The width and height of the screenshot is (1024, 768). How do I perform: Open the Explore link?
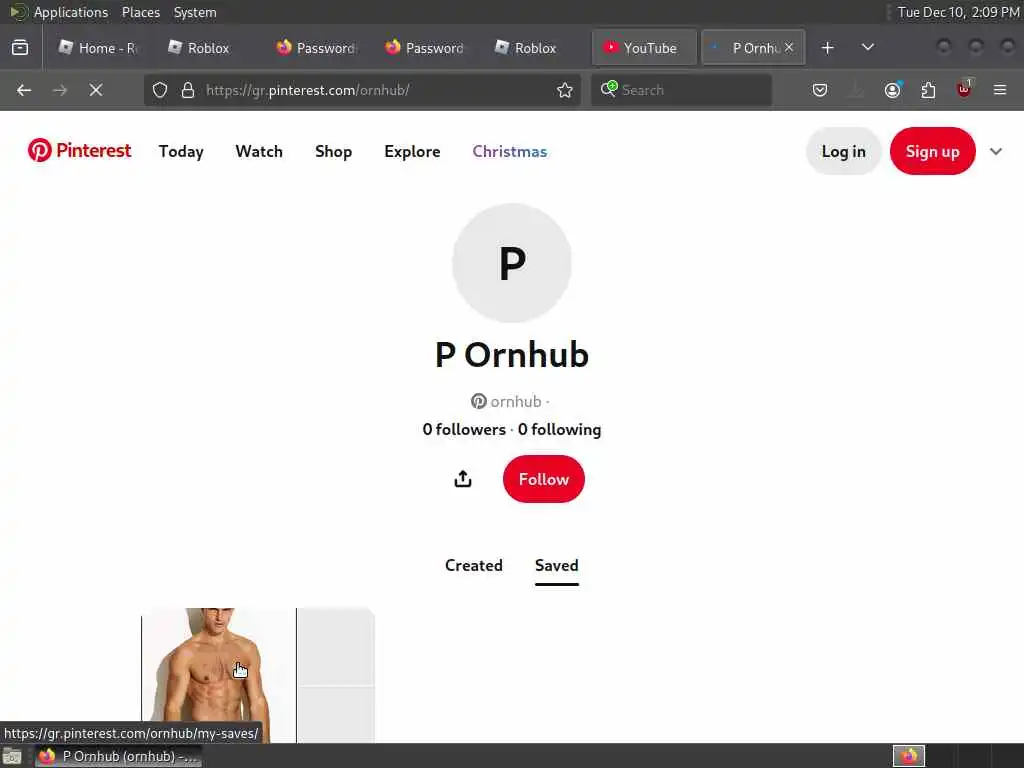[x=412, y=152]
